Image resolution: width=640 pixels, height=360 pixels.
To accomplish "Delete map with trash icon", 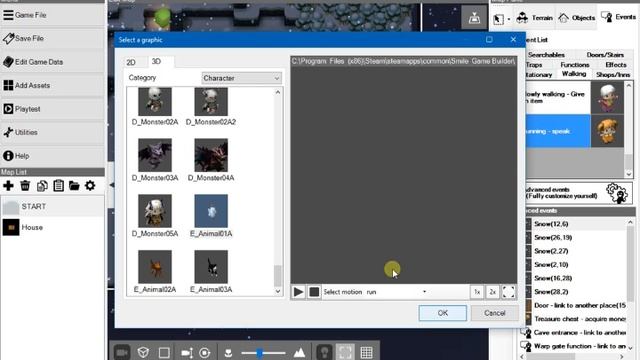I will pyautogui.click(x=25, y=186).
